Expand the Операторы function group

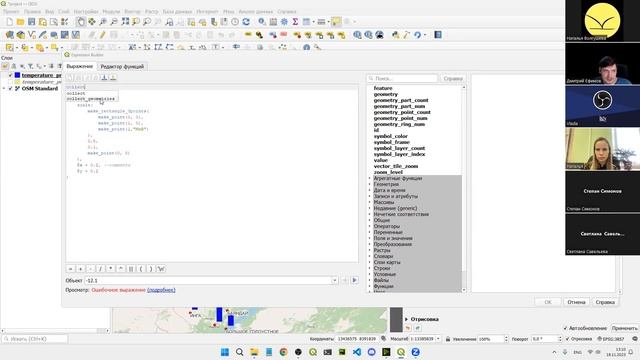tap(370, 226)
